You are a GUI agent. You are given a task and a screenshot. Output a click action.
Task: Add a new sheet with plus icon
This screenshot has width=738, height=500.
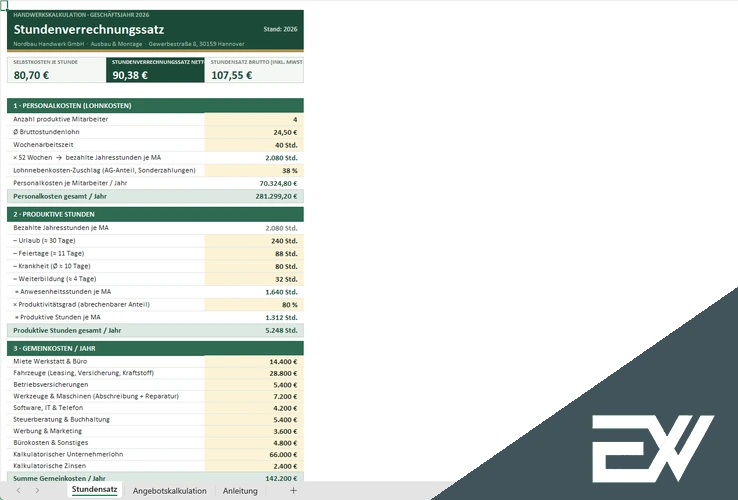pos(293,491)
